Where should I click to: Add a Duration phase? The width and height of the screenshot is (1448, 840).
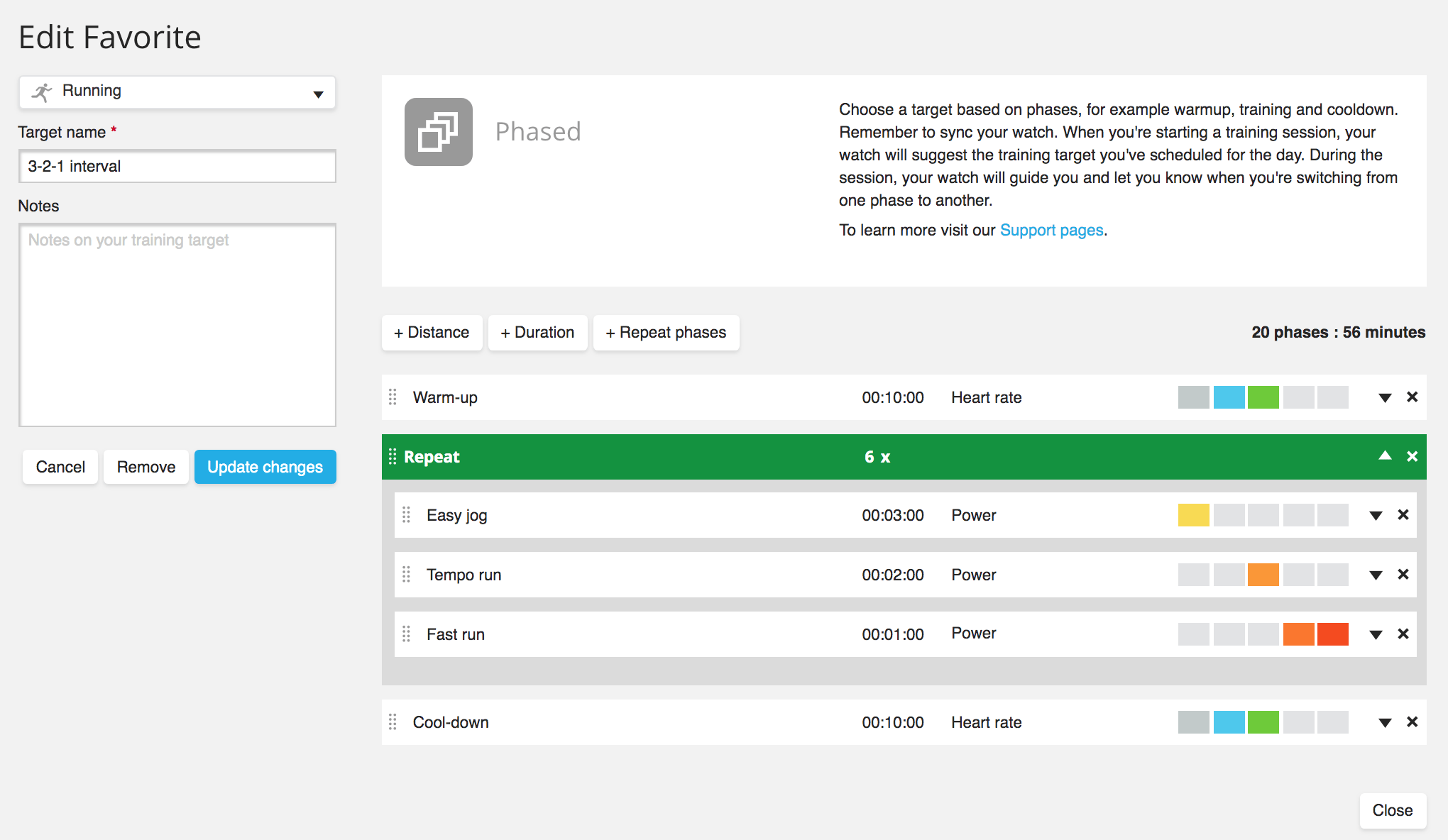point(537,333)
